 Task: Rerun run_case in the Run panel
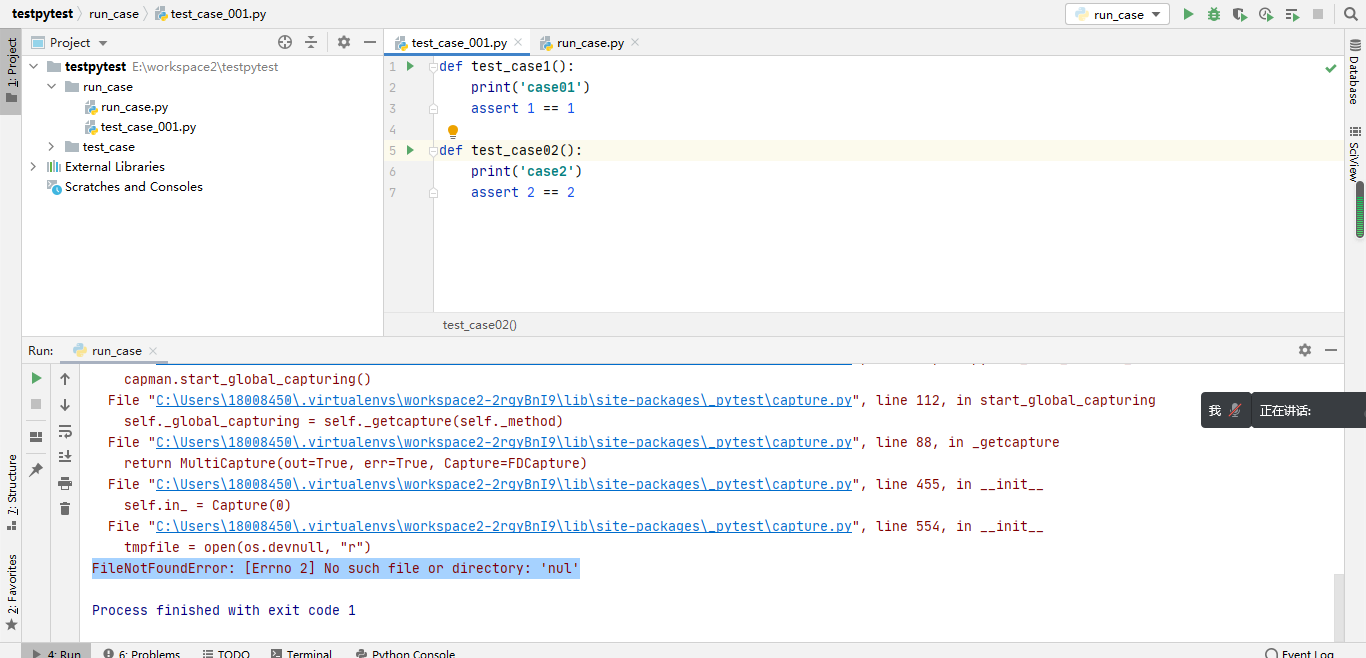[37, 378]
